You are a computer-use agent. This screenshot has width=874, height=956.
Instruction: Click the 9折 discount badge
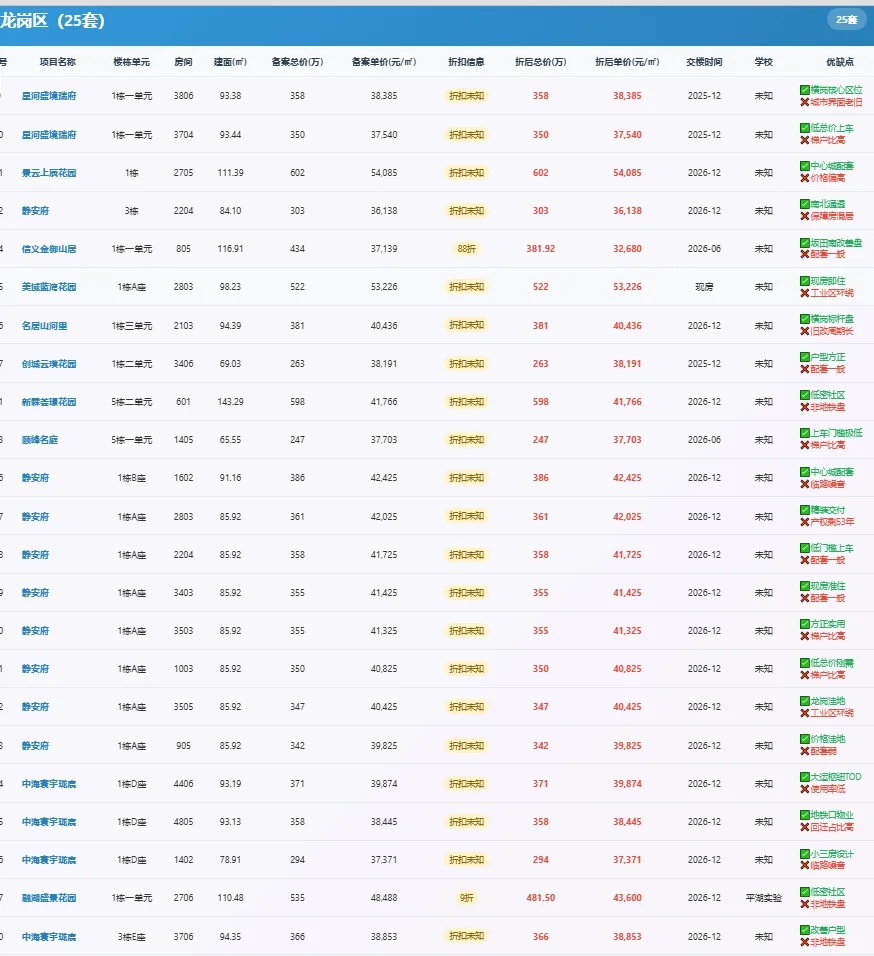click(x=466, y=897)
